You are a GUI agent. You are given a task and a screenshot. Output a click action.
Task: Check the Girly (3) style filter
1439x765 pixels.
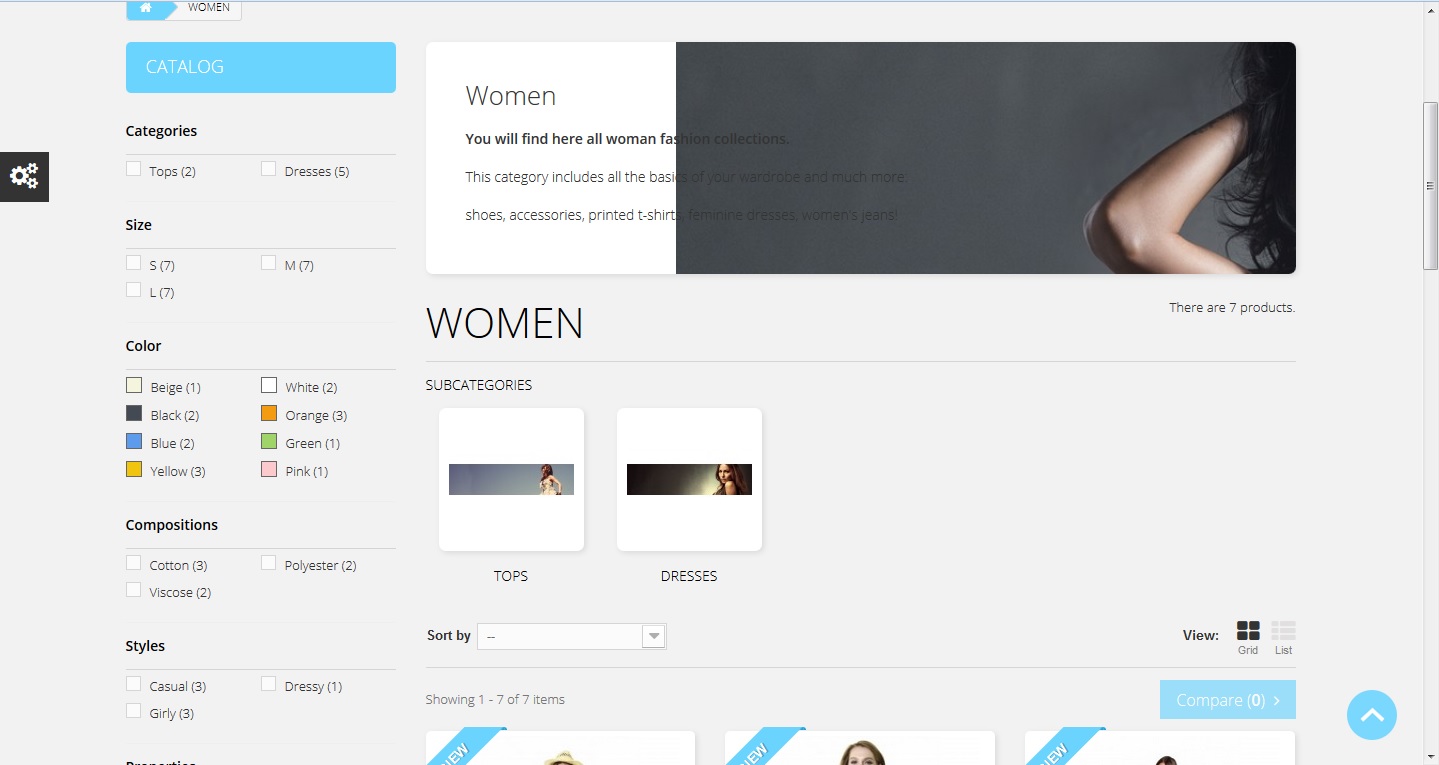134,711
